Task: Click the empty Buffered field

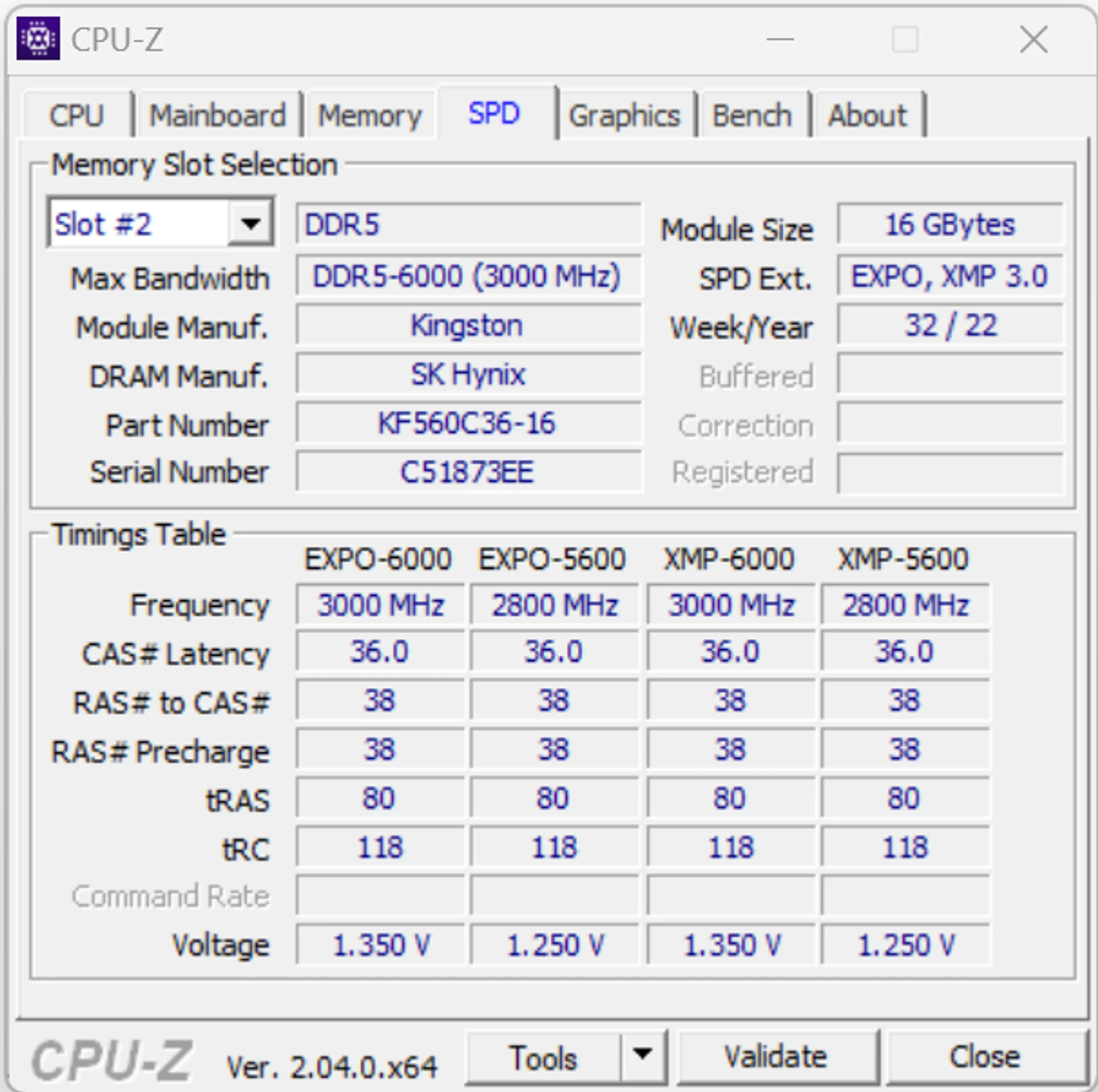Action: (950, 374)
